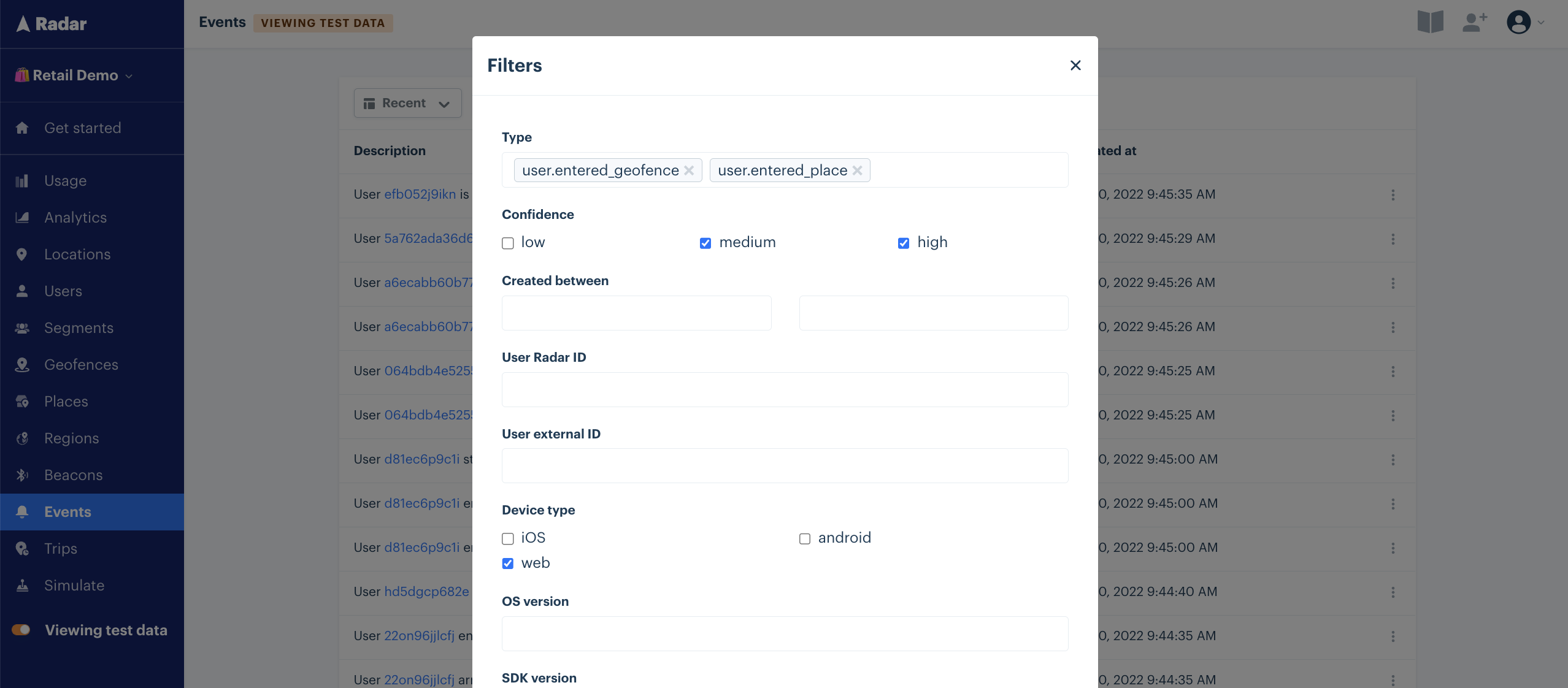Open the documentation book icon
Viewport: 1568px width, 688px height.
tap(1430, 23)
